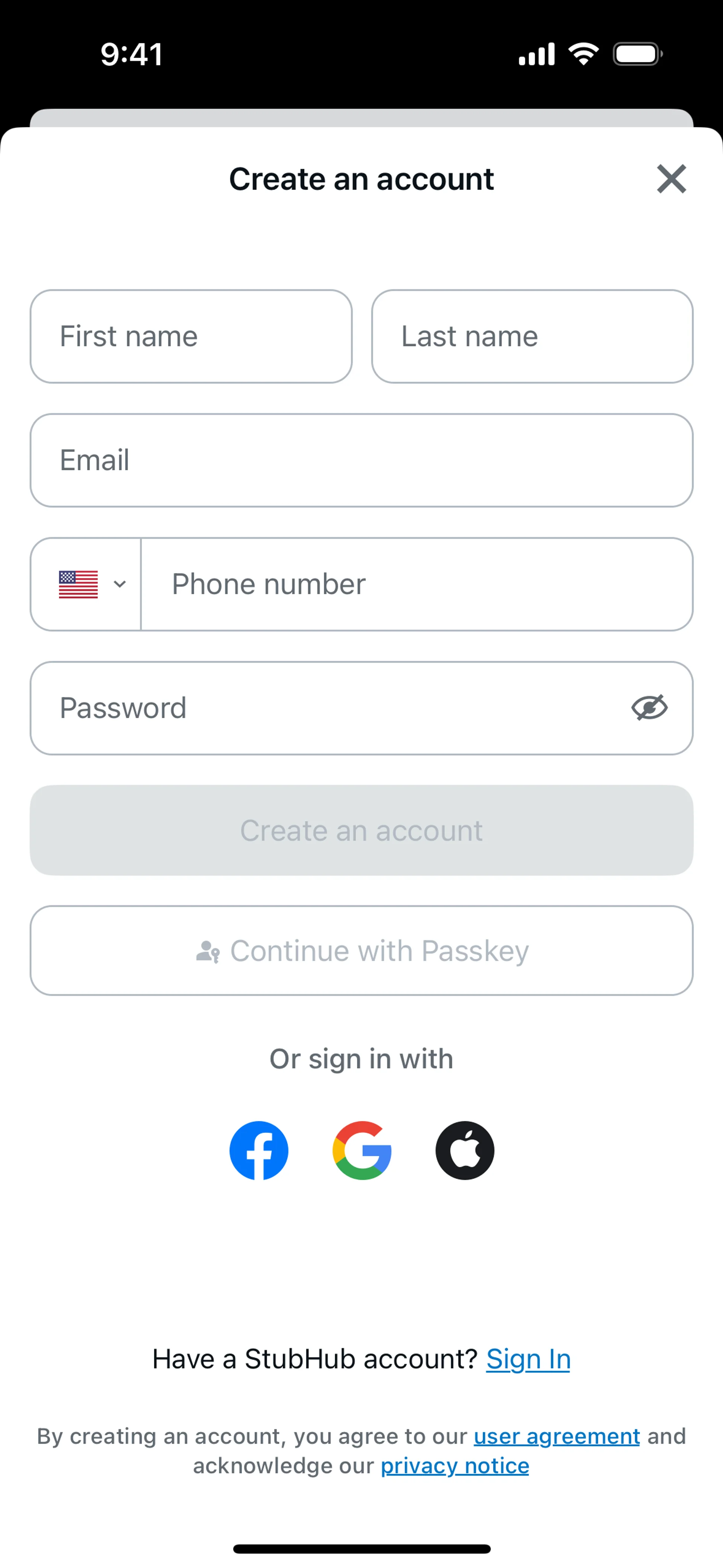This screenshot has height=1568, width=723.
Task: Tap the passkey person icon
Action: [207, 951]
